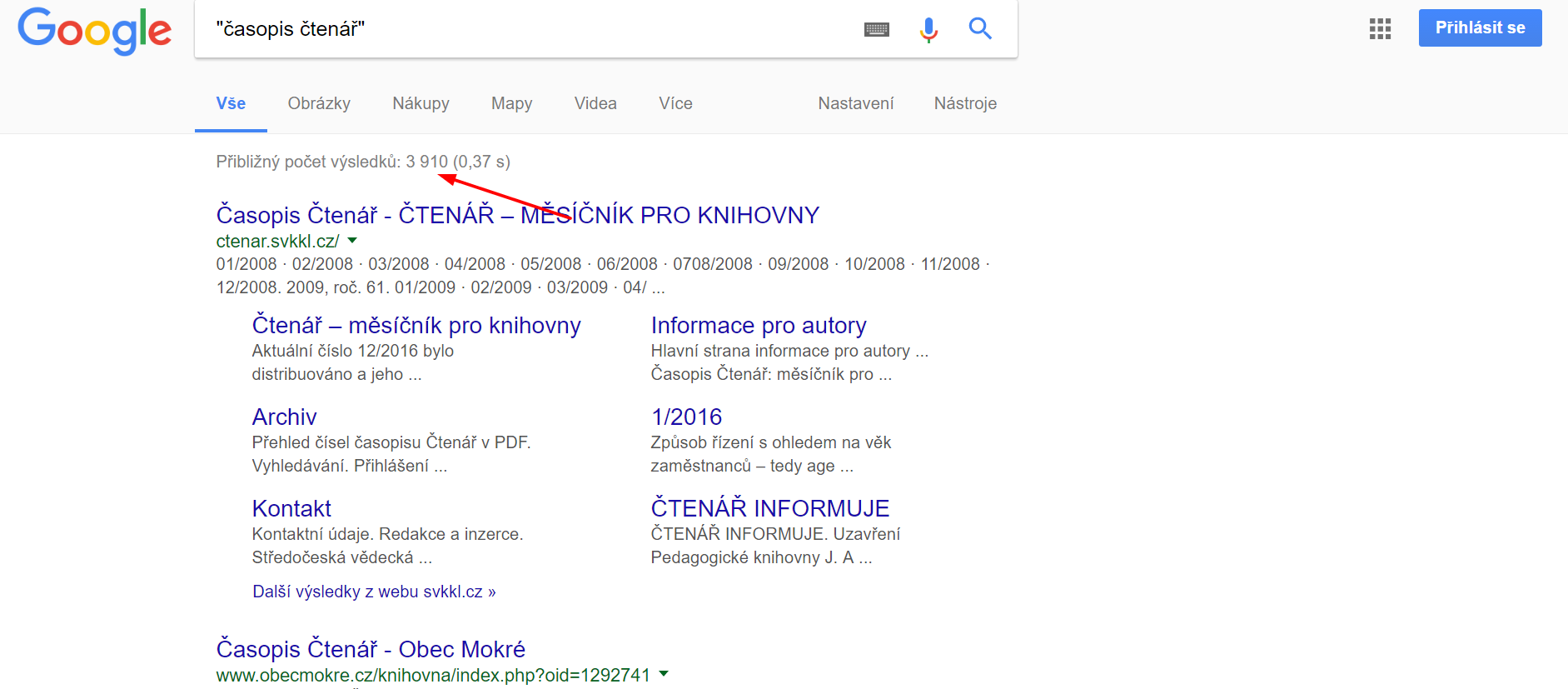Select the Vše tab
Viewport: 1568px width, 689px height.
pos(231,103)
